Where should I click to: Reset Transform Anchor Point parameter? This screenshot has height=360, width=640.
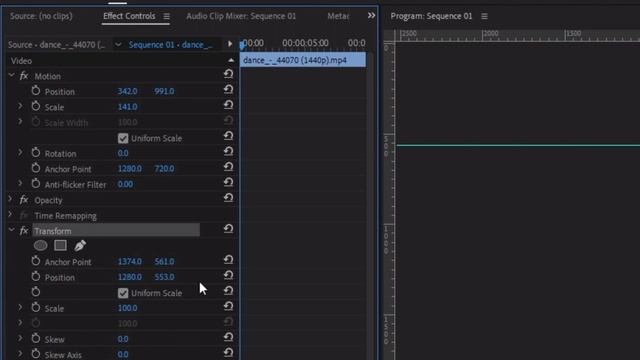229,260
